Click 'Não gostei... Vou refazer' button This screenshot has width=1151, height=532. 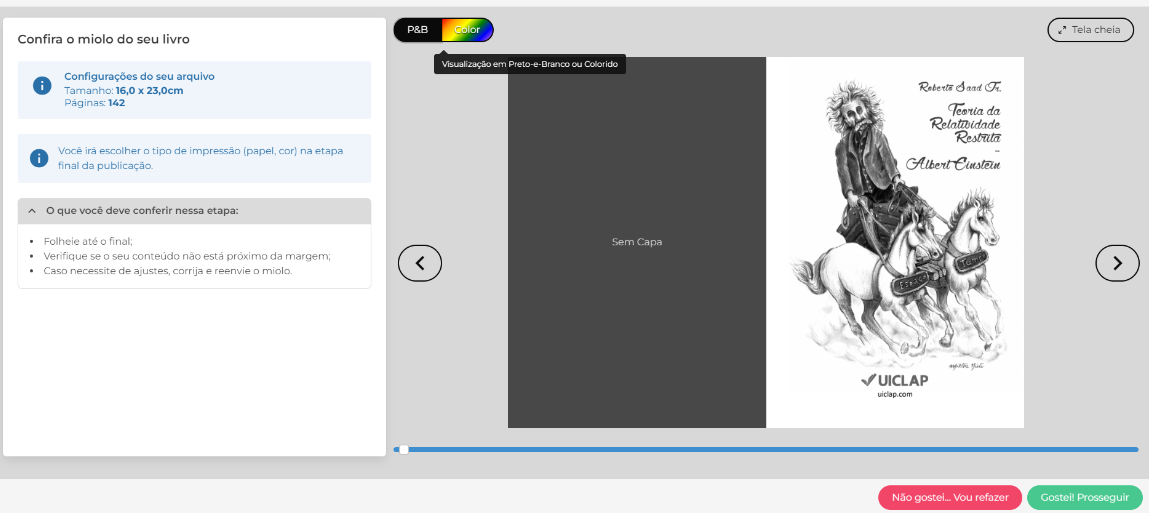click(950, 498)
